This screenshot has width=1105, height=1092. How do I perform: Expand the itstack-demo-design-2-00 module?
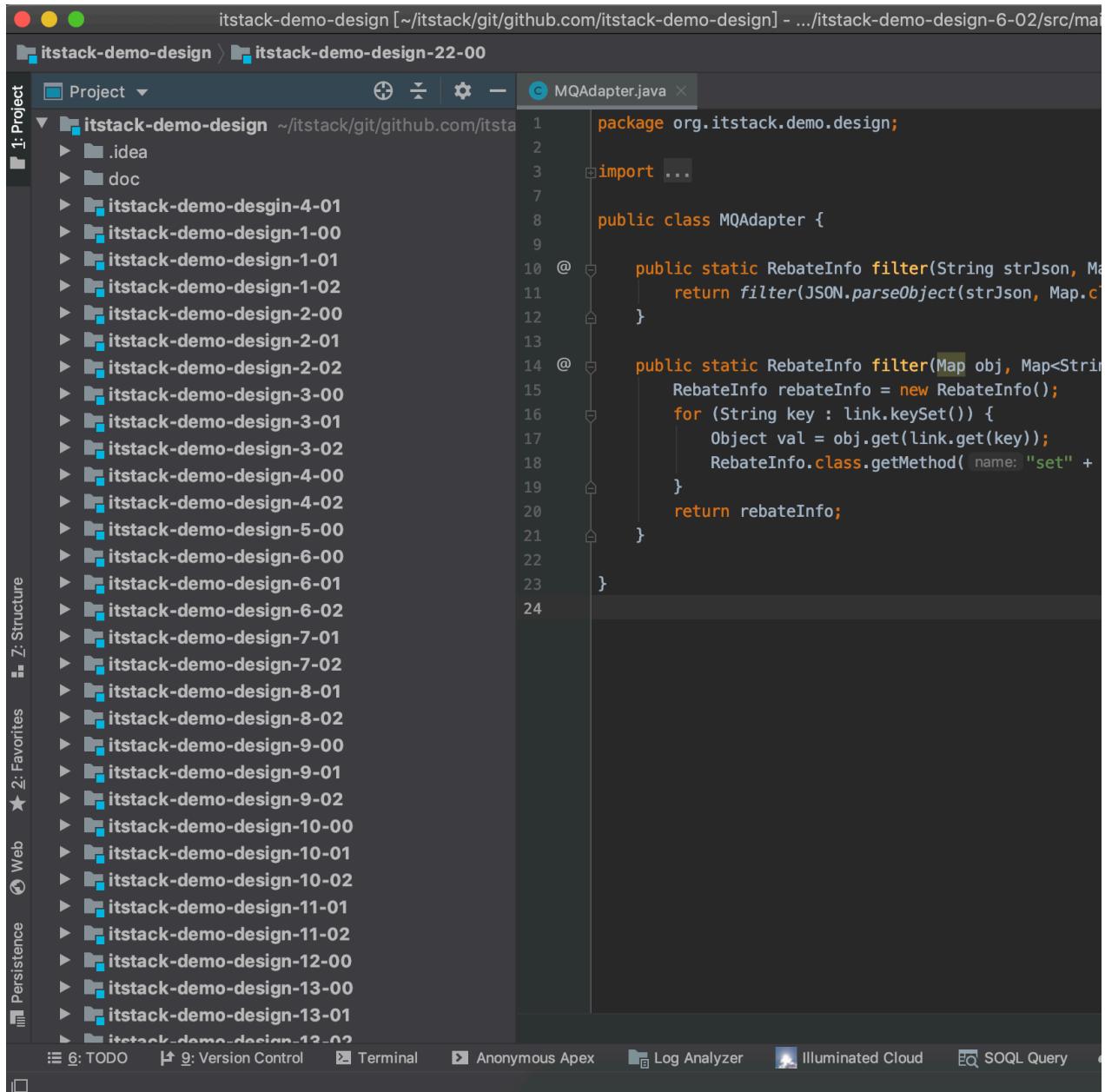point(65,314)
